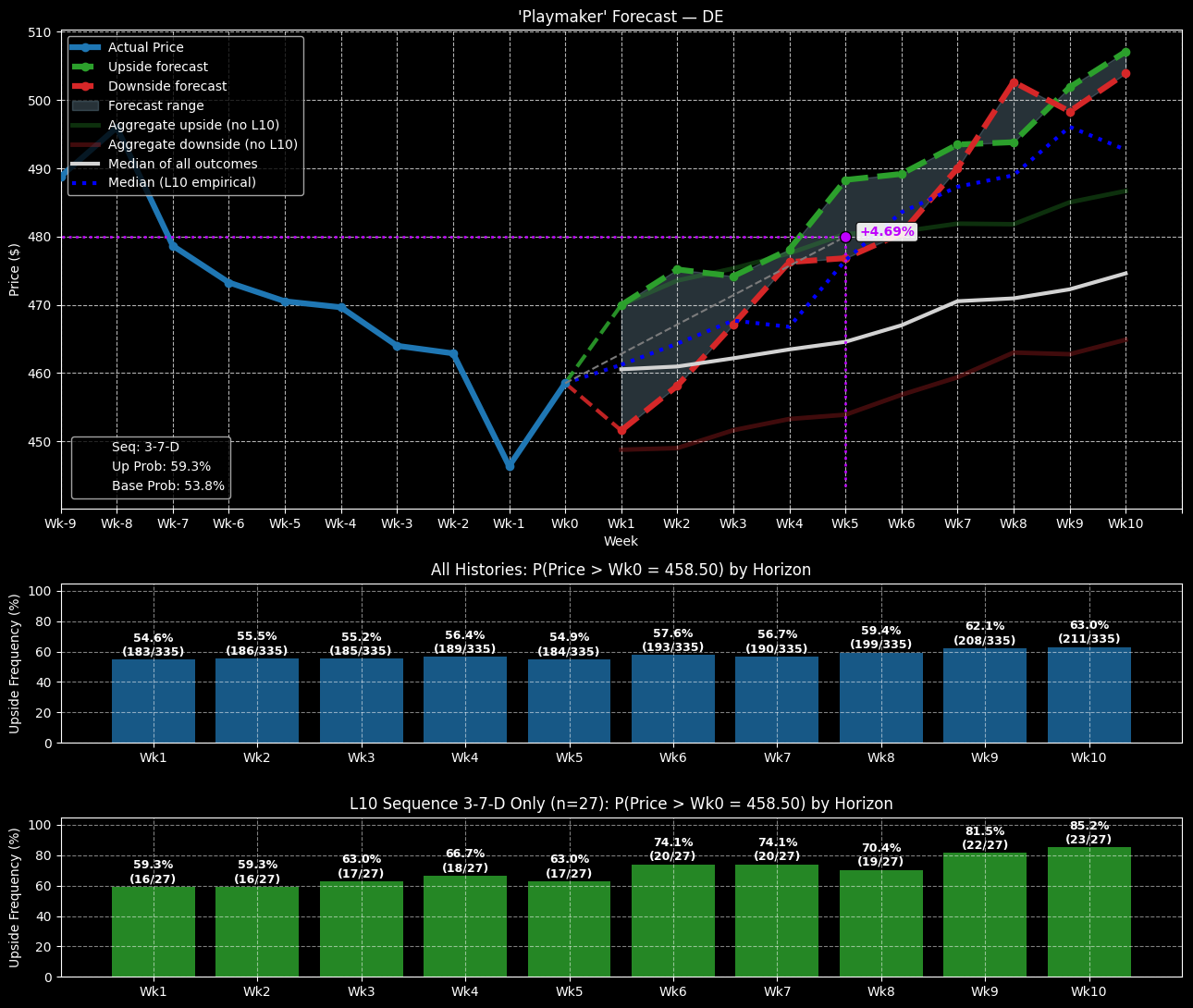
Task: Click the upside forecast marker at Wk10
Action: point(1125,53)
